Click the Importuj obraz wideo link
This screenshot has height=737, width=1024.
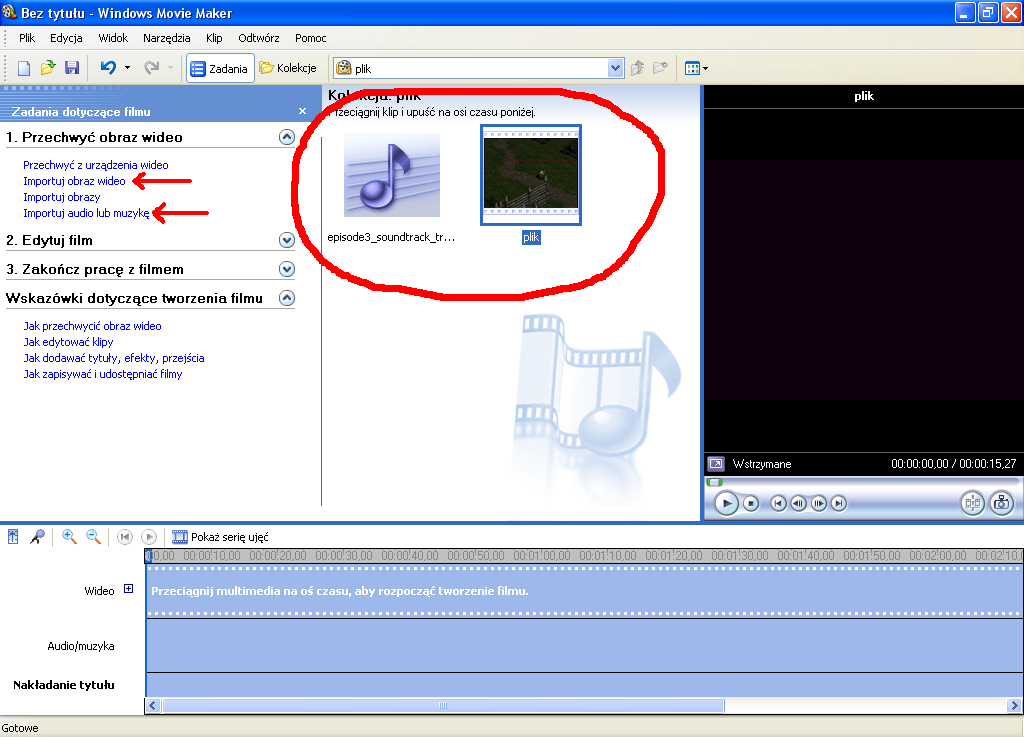74,181
